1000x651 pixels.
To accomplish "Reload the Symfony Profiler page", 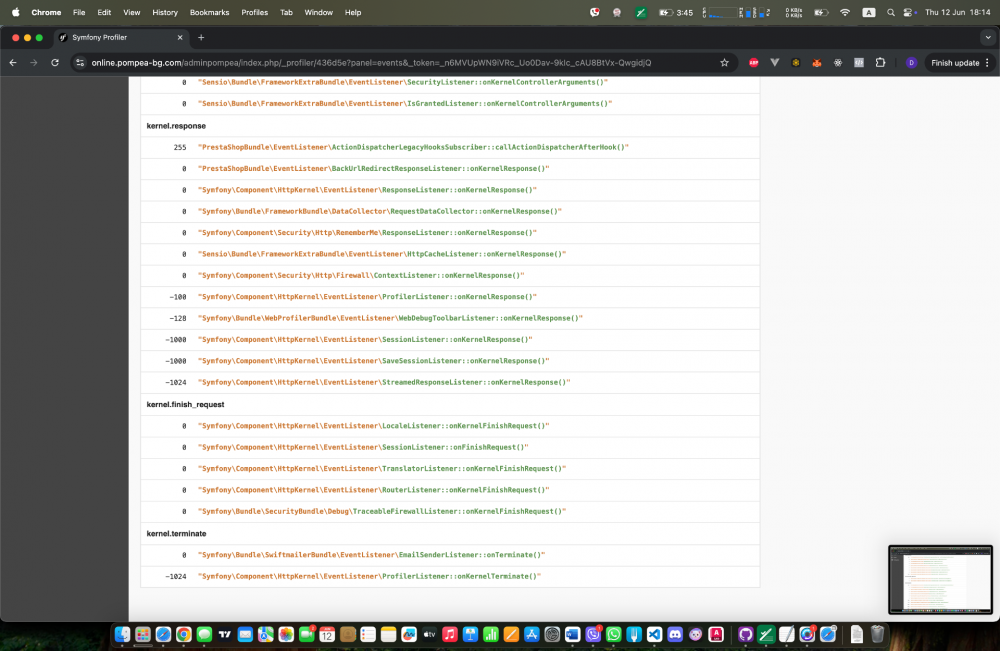I will pos(54,62).
